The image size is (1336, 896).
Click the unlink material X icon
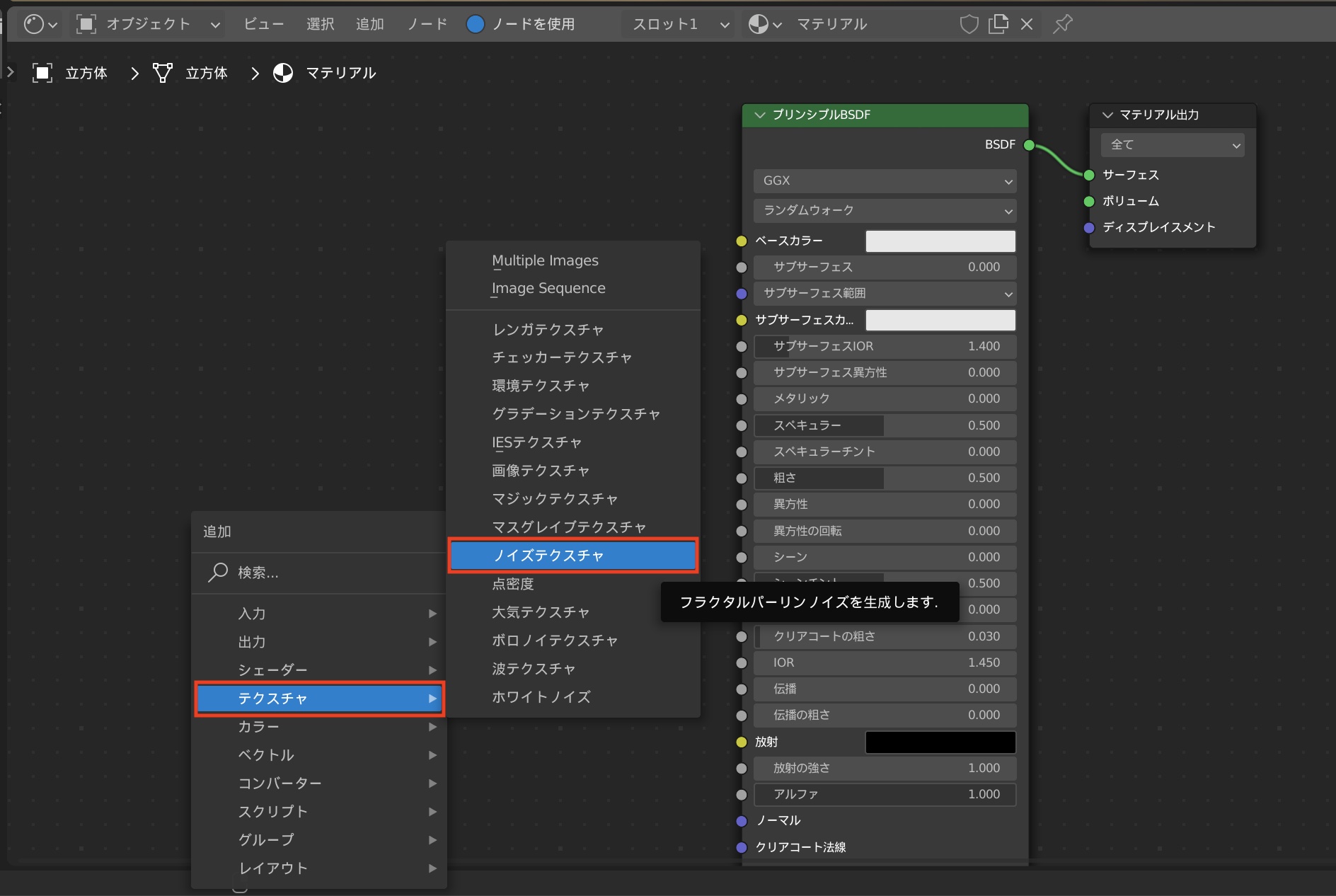click(x=1027, y=24)
